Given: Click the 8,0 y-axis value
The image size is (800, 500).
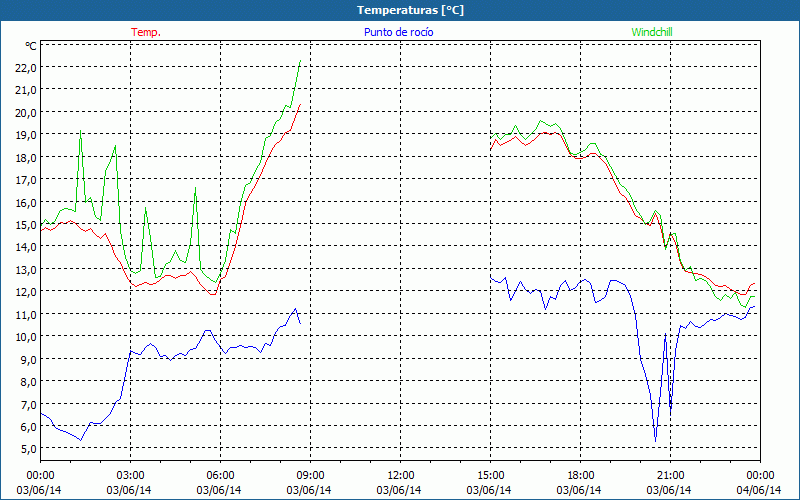Looking at the screenshot, I should [29, 382].
